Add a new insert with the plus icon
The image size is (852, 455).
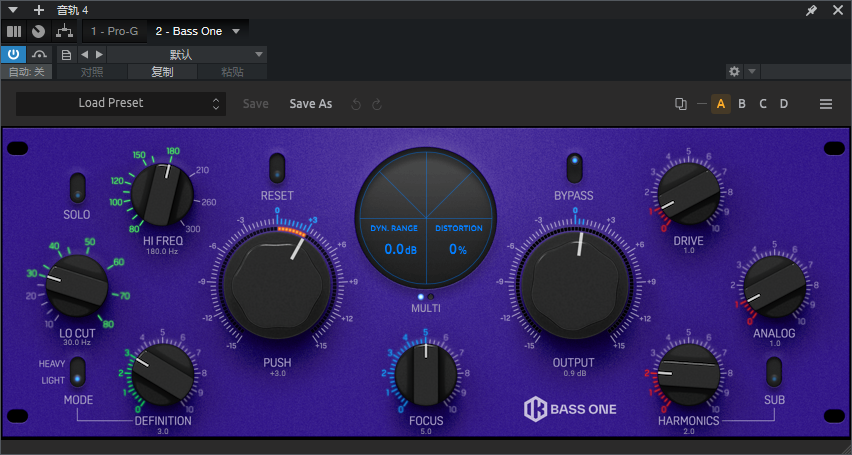point(39,10)
